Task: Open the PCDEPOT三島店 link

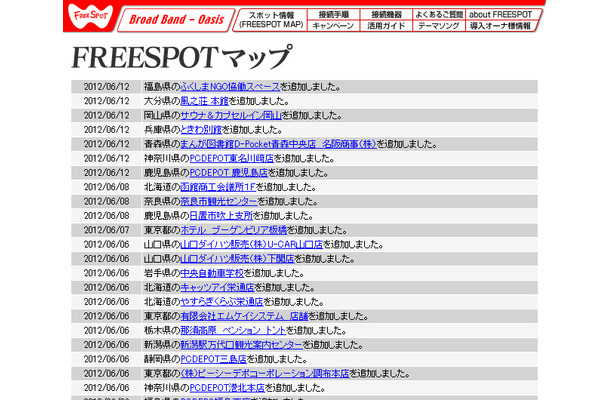Action: pyautogui.click(x=214, y=360)
